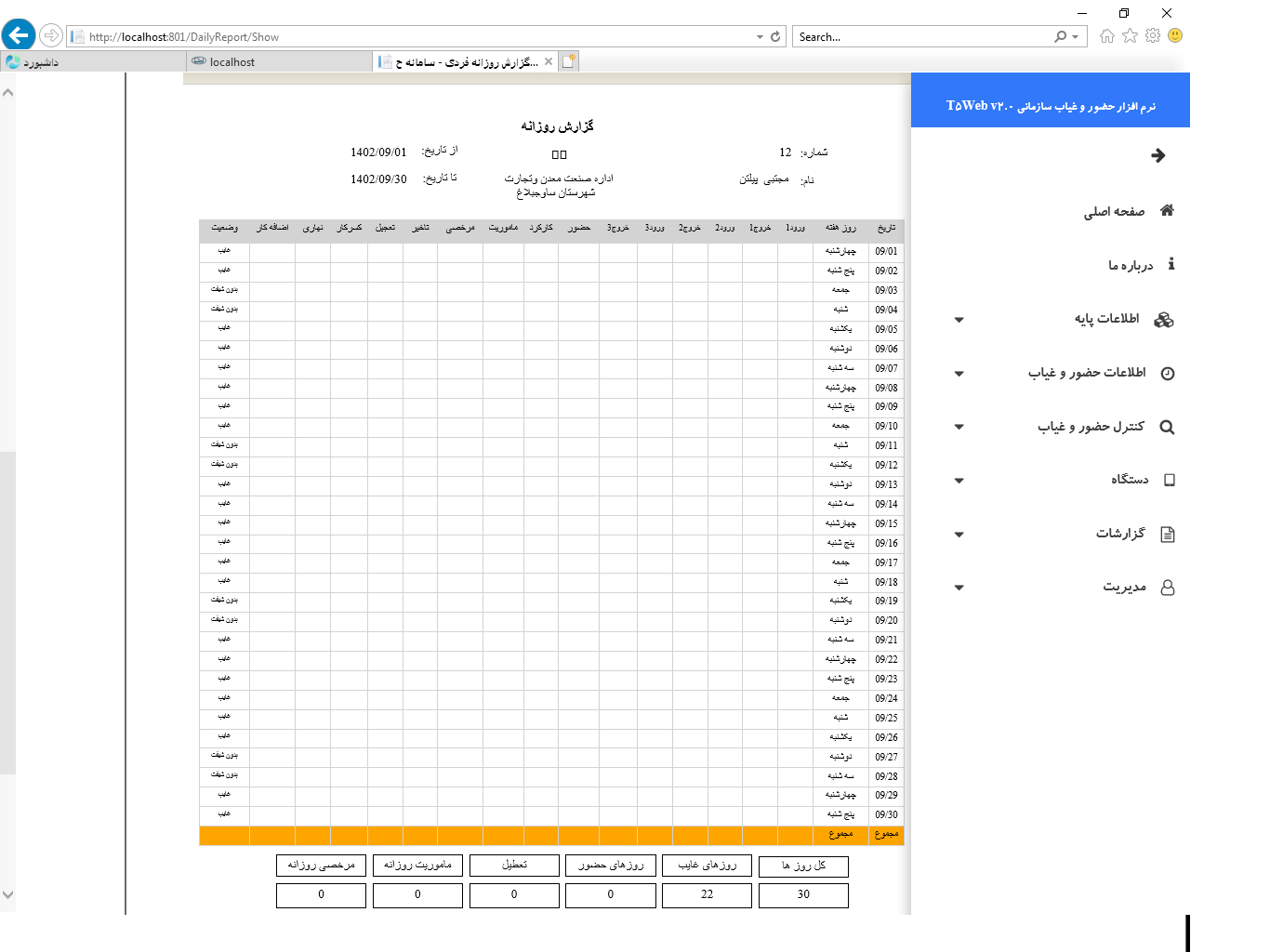Click the document icon beside گزارشات

1168,534
